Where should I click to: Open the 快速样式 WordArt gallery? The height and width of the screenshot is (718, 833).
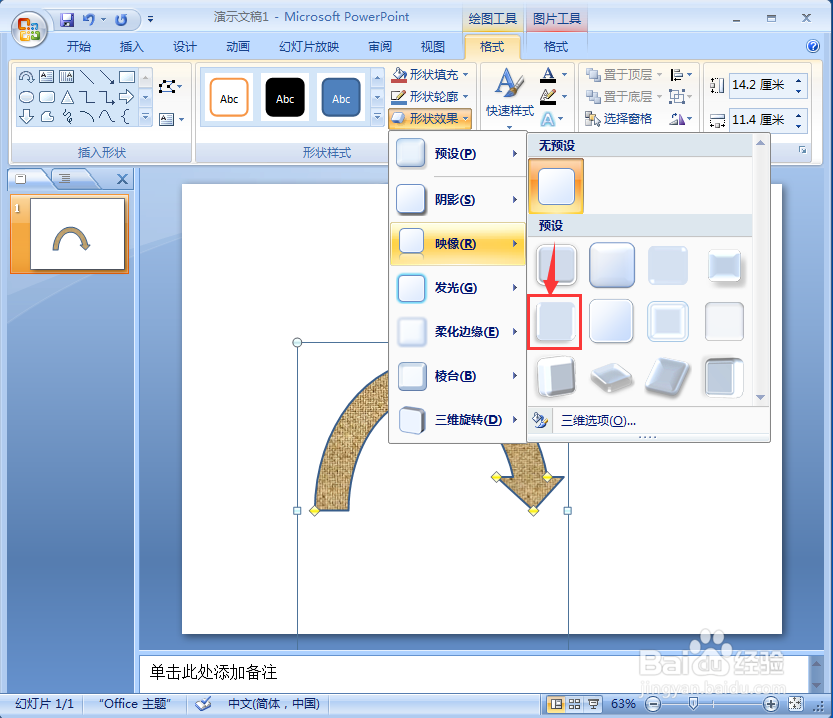pos(509,98)
